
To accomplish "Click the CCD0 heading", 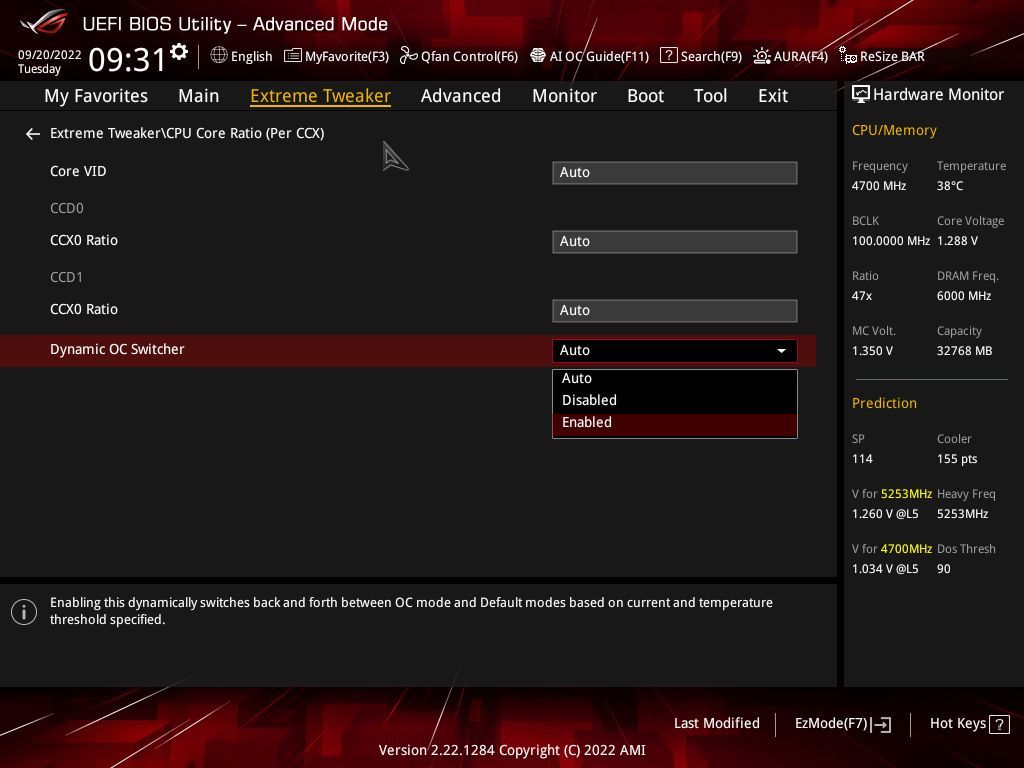I will point(67,208).
